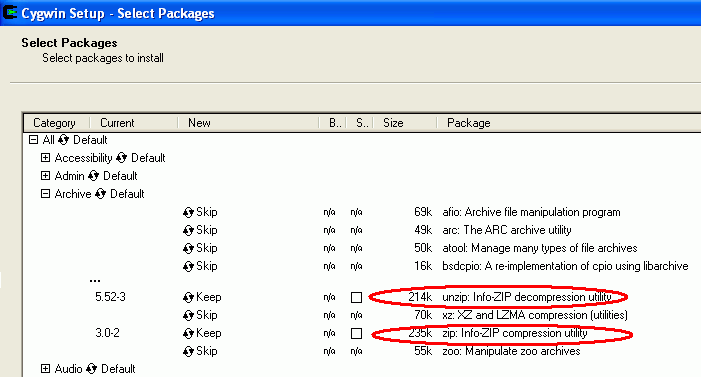The width and height of the screenshot is (701, 377).
Task: Check the source box for unzip
Action: [x=356, y=297]
